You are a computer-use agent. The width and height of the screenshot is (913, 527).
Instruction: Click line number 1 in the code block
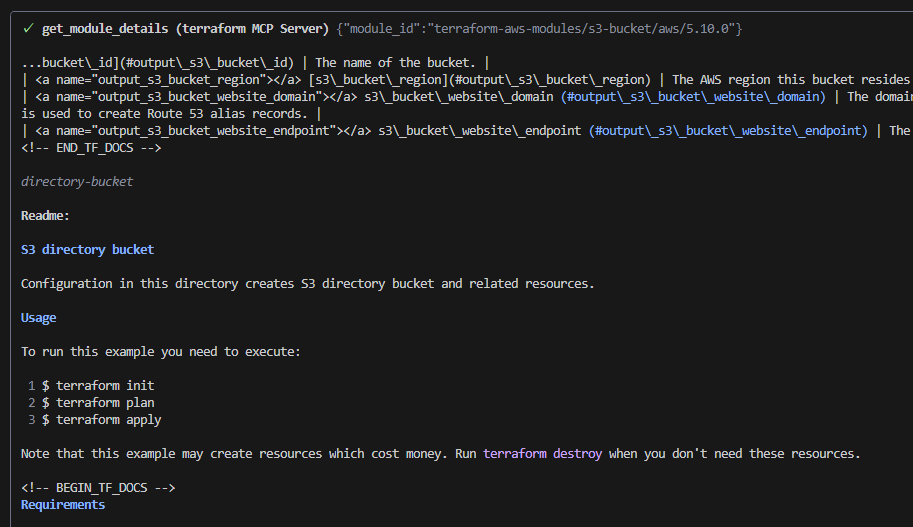(x=31, y=385)
